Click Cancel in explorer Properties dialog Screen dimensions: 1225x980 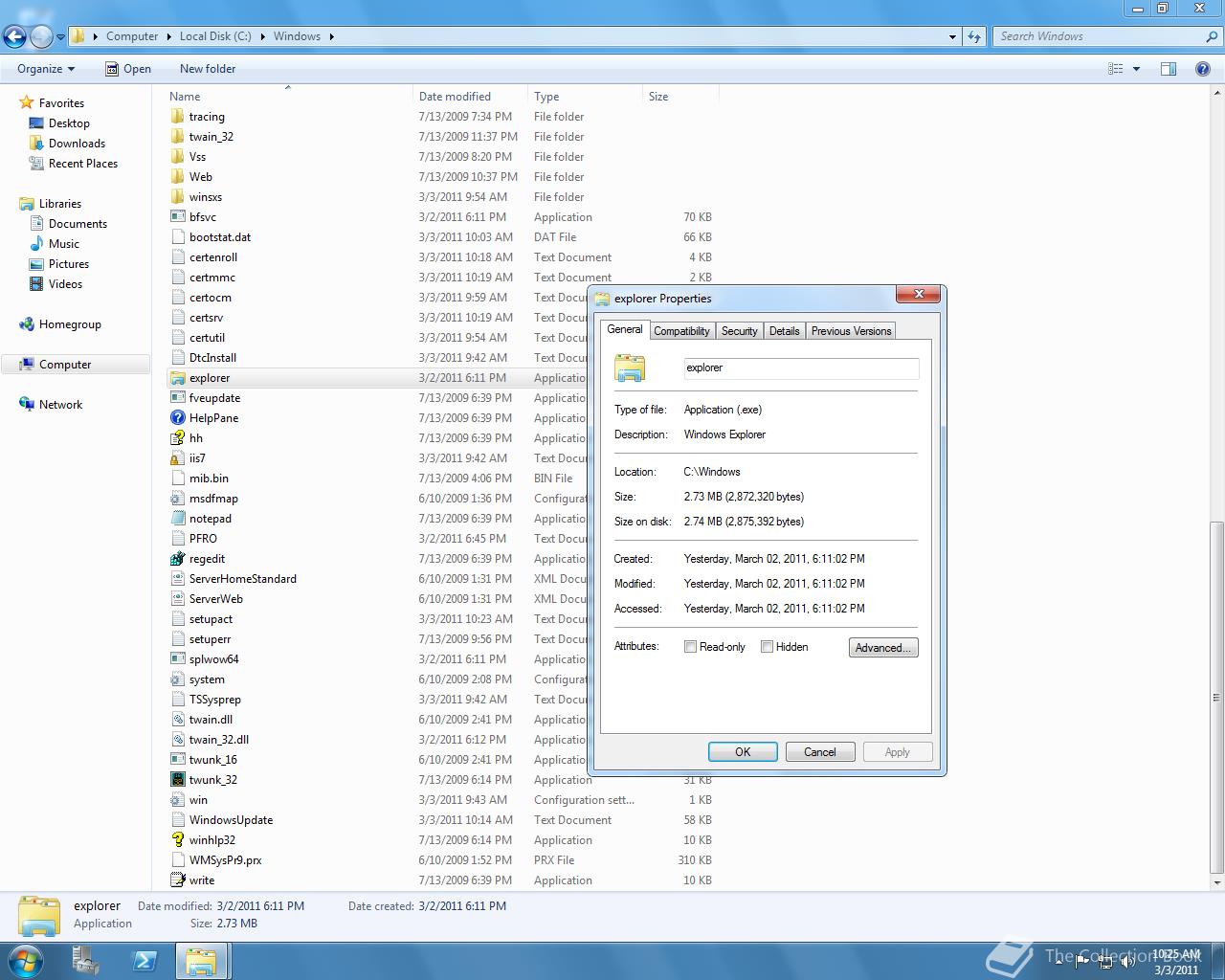tap(820, 752)
